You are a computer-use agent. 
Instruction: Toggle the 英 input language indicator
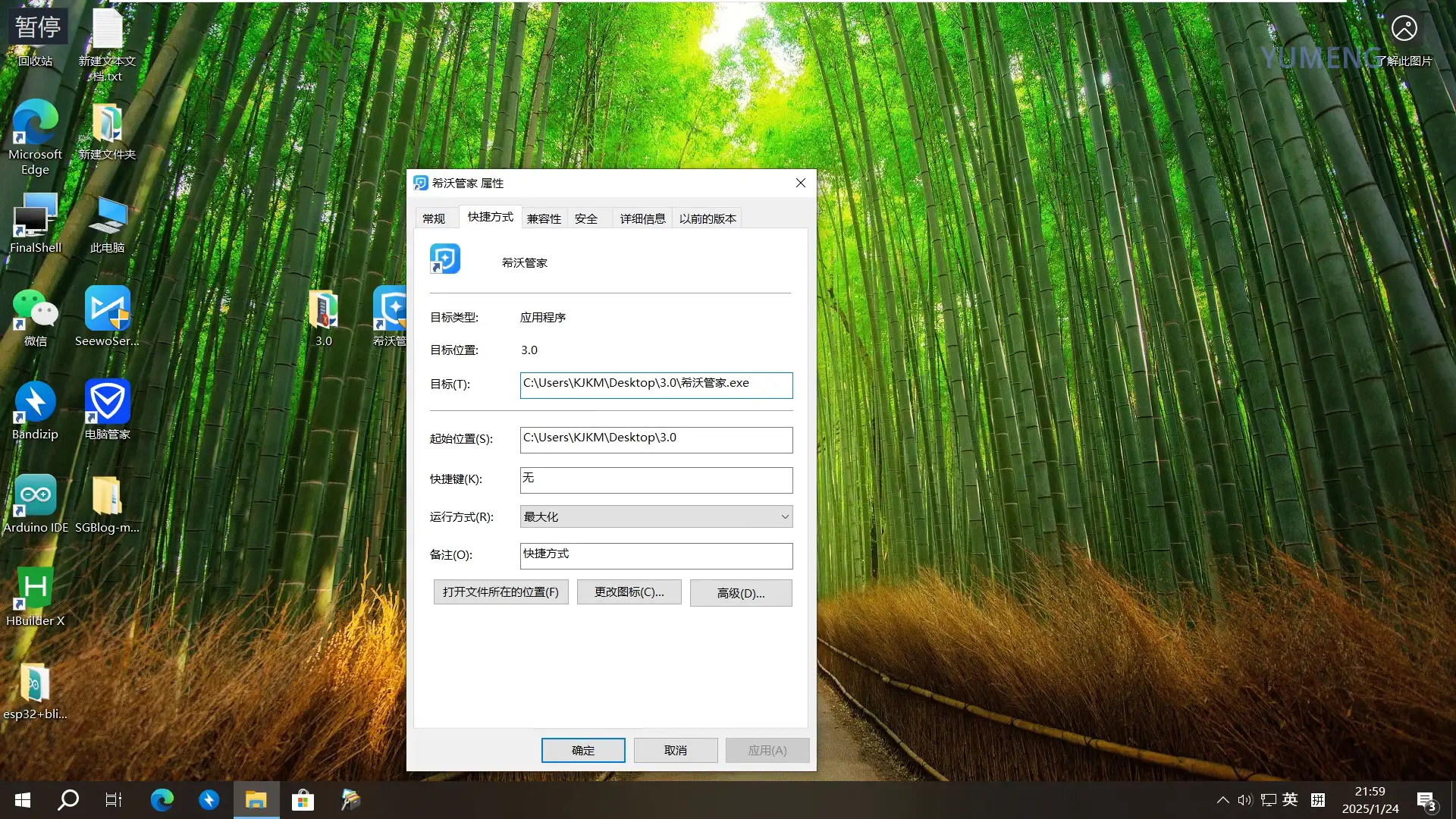coord(1290,800)
